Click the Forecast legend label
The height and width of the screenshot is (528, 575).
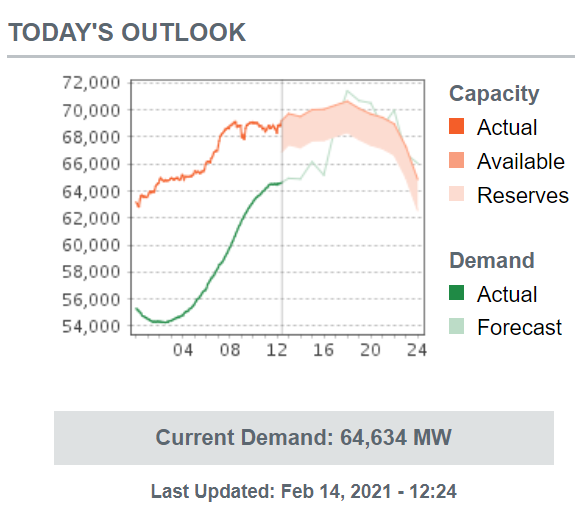click(x=519, y=327)
